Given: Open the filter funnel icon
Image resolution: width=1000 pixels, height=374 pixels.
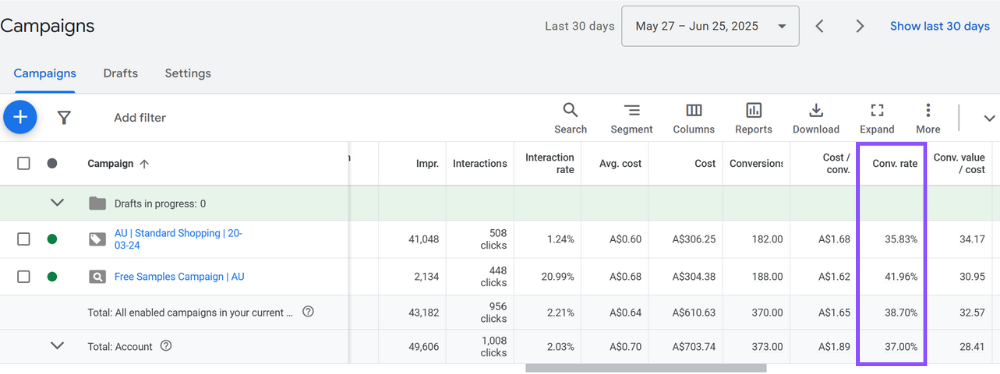Looking at the screenshot, I should pos(64,117).
